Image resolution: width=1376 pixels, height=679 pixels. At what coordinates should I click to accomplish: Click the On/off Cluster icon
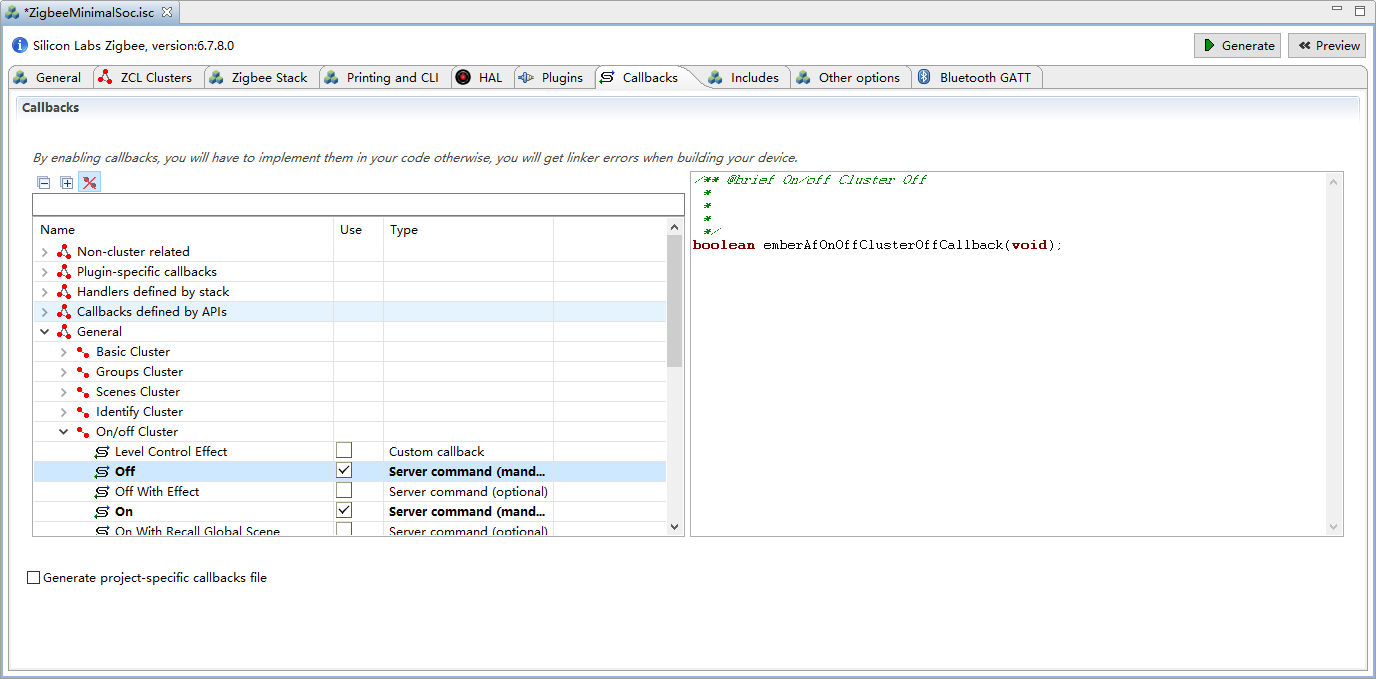point(83,432)
